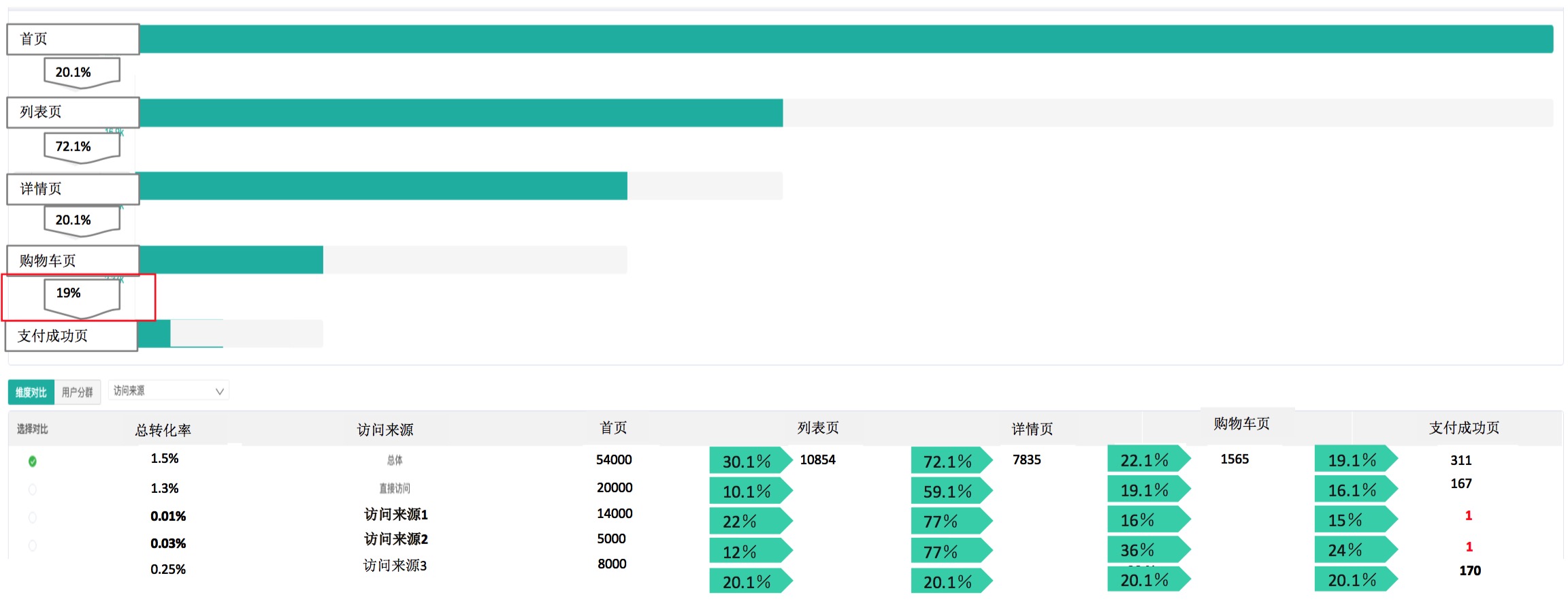Click the 30.1% arrow badge in 总体 row
This screenshot has height=610, width=1568.
pyautogui.click(x=751, y=461)
